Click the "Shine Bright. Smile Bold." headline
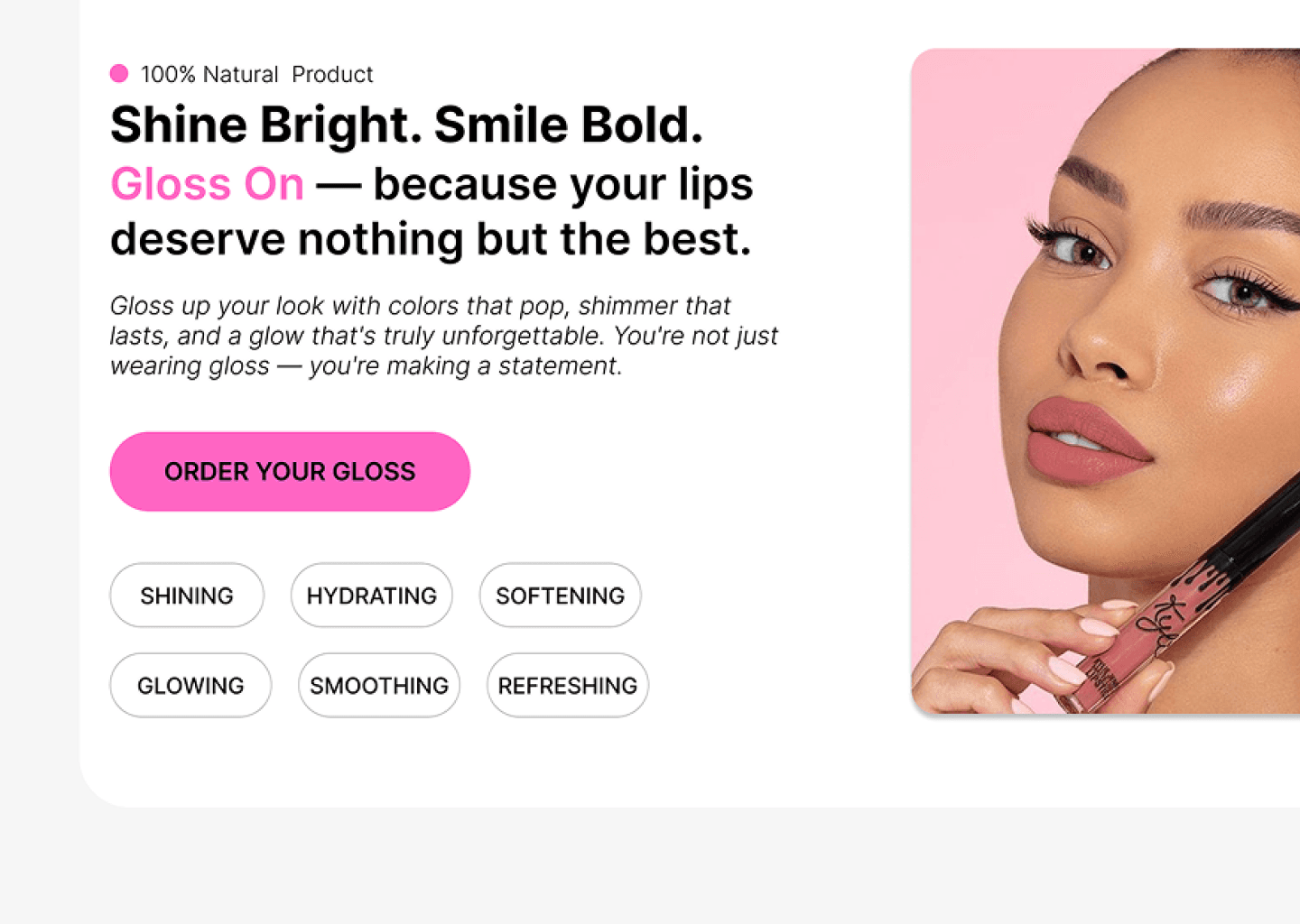The width and height of the screenshot is (1300, 924). pos(406,125)
